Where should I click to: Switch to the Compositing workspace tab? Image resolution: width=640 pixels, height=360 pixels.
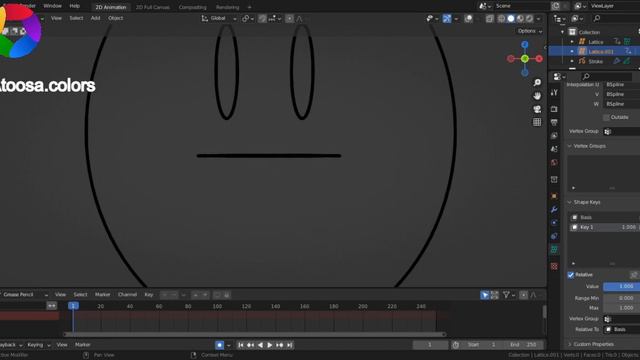(x=193, y=7)
